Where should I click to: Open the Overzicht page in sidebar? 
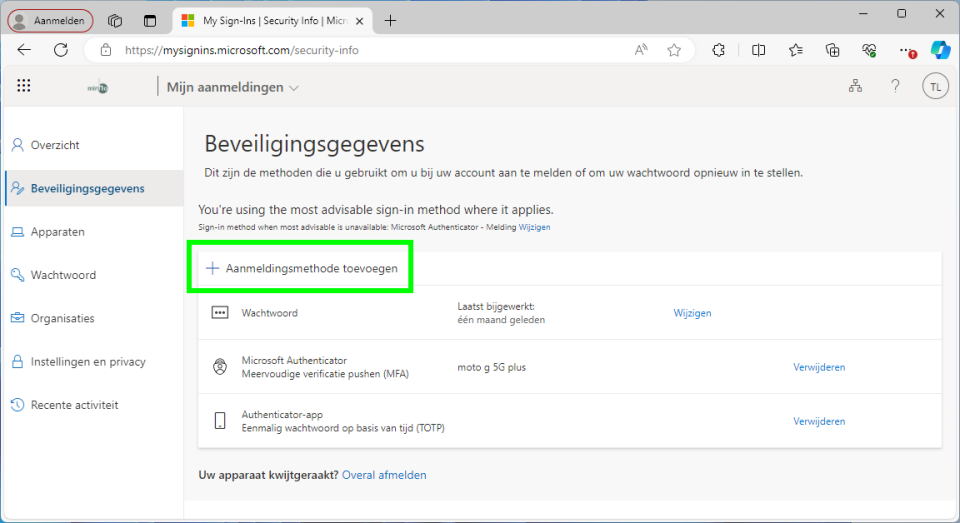[x=55, y=145]
